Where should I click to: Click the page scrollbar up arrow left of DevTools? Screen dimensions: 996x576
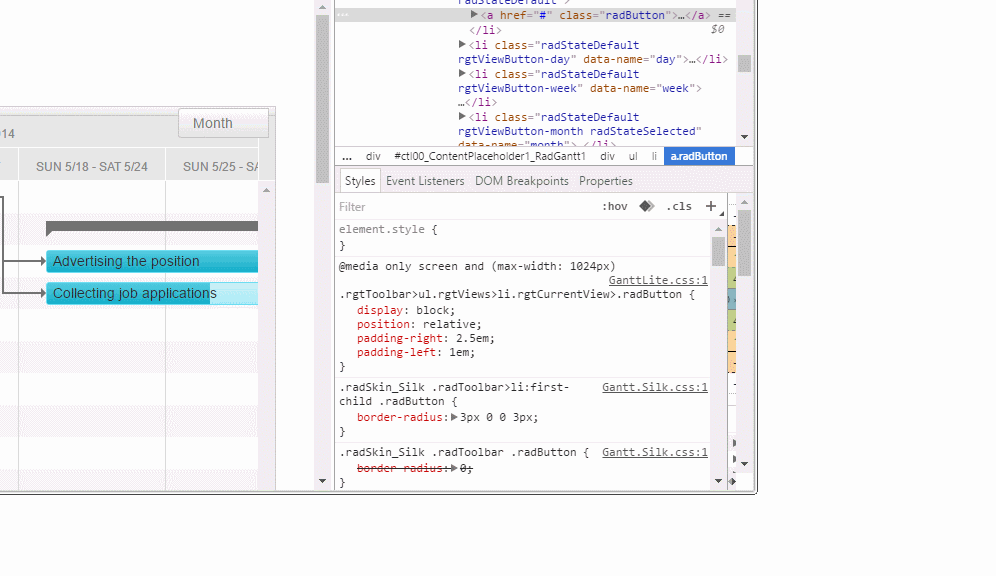(322, 7)
